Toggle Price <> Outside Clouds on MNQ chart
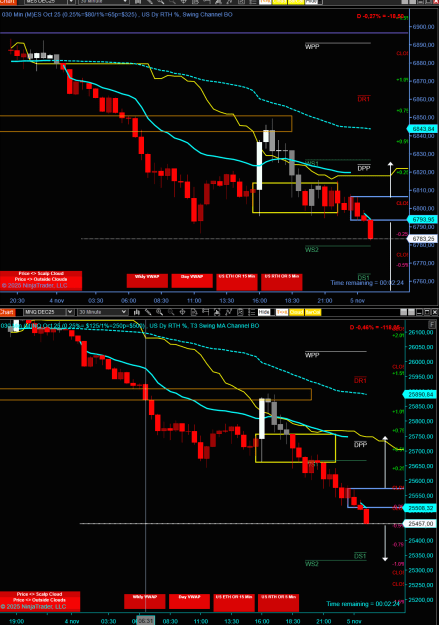Image resolution: width=439 pixels, height=625 pixels. (40, 599)
